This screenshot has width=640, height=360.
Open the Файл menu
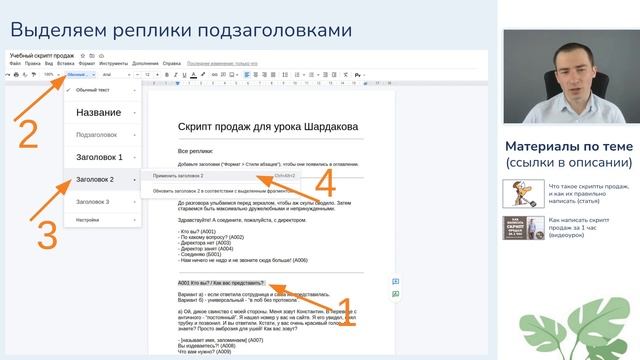pos(15,64)
